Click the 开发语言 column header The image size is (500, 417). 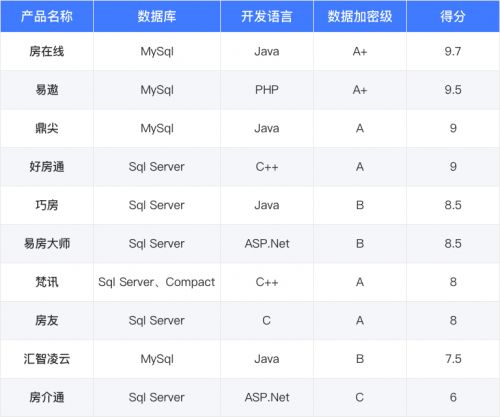[267, 16]
